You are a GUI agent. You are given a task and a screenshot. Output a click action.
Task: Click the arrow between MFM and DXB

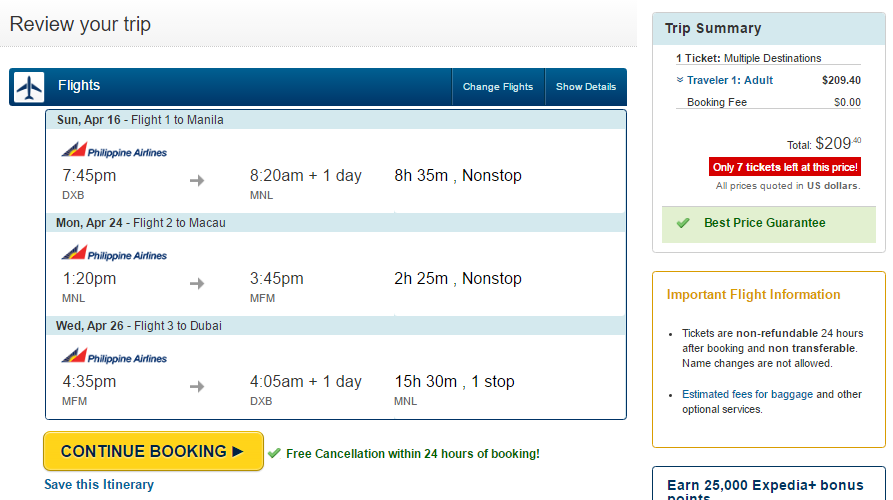[197, 387]
